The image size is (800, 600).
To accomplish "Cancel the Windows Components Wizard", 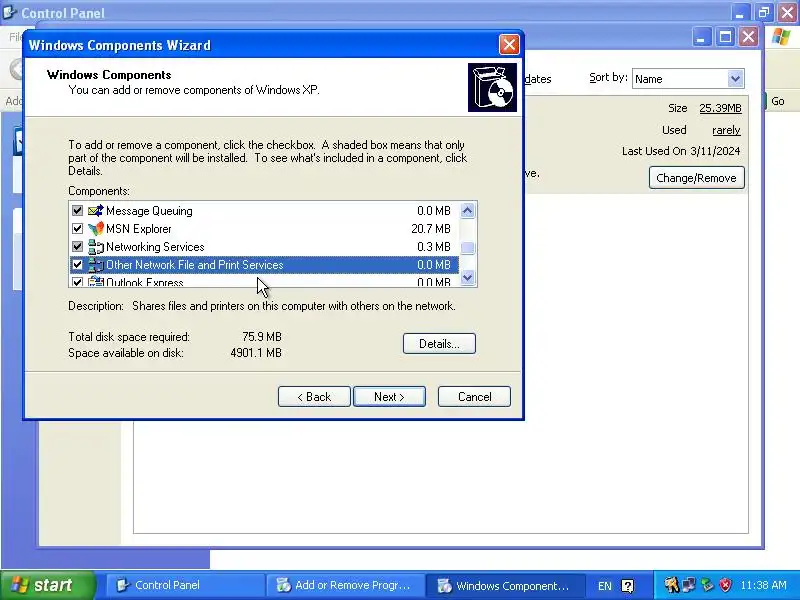I will (474, 396).
